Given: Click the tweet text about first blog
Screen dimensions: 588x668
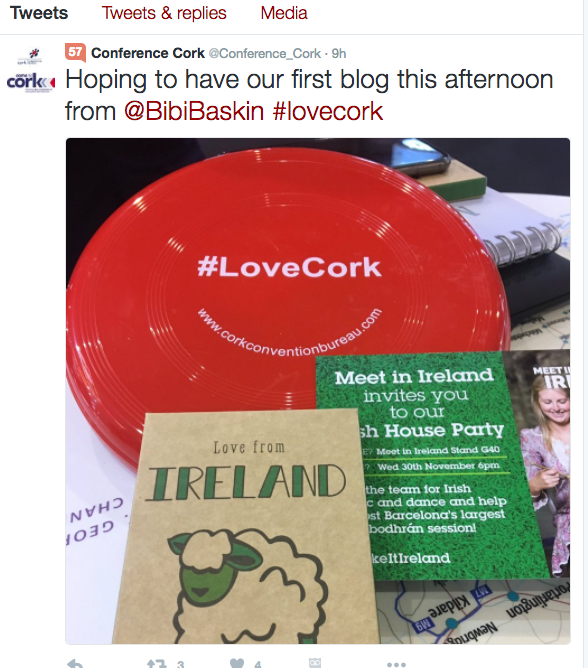Looking at the screenshot, I should (309, 95).
